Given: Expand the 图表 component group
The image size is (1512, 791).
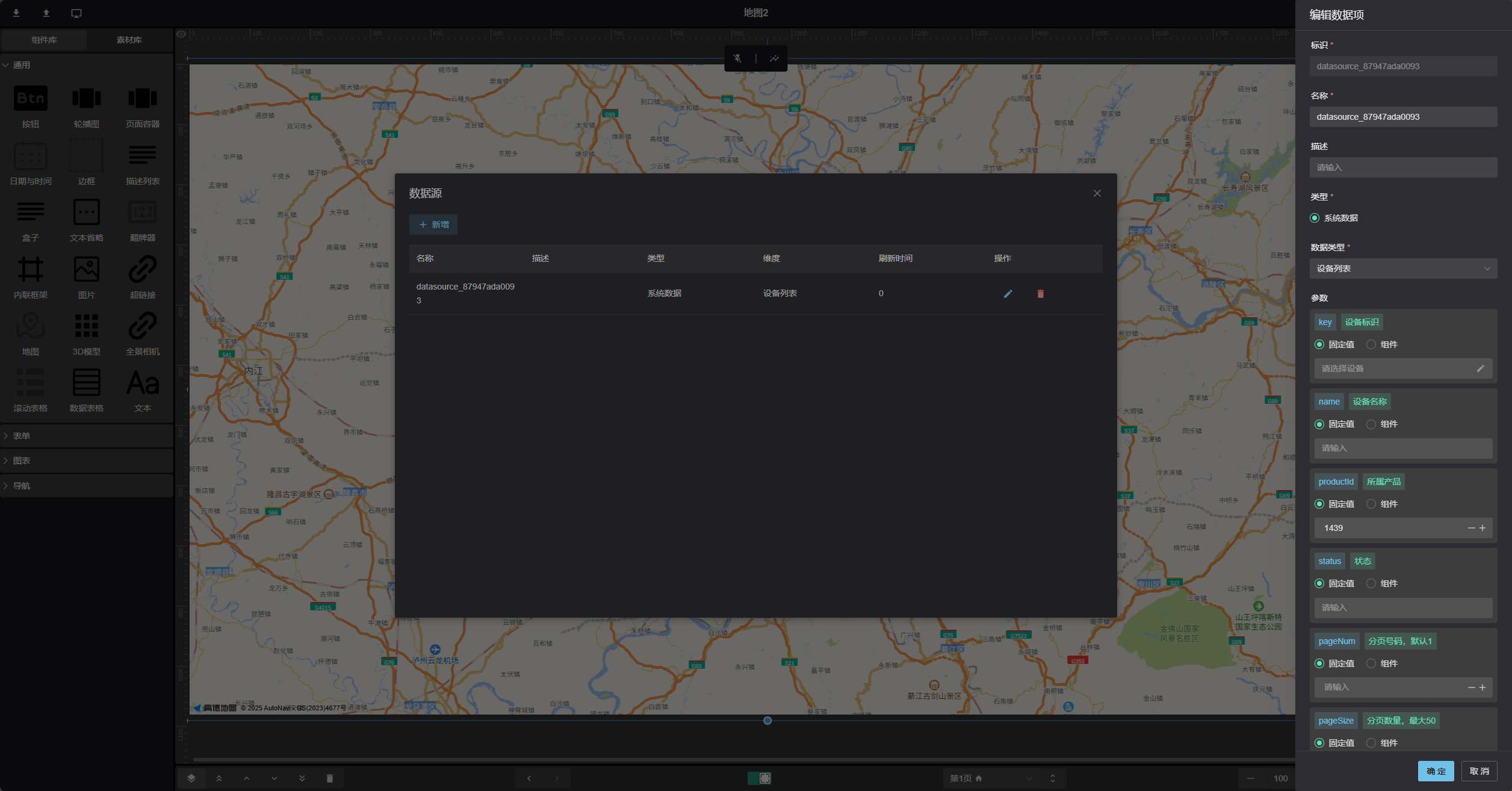Looking at the screenshot, I should pos(87,461).
